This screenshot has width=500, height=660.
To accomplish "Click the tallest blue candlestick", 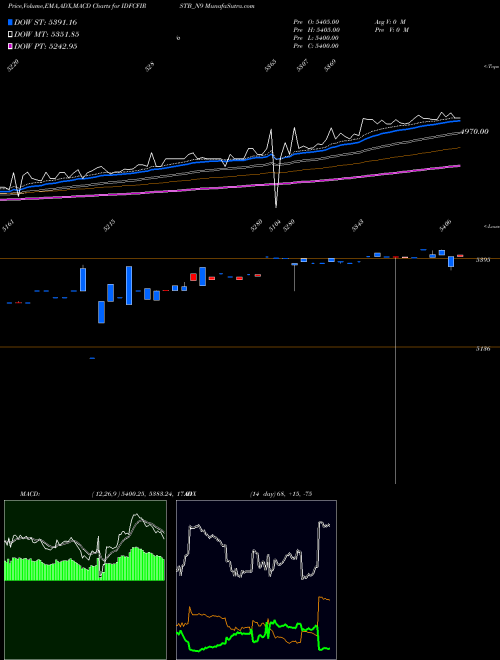I will [129, 285].
